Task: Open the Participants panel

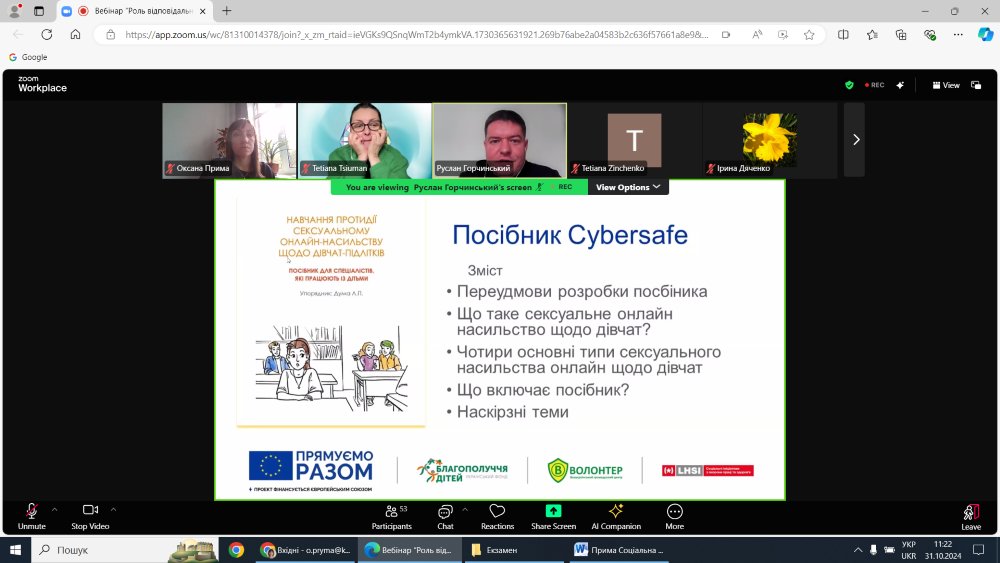Action: (x=390, y=515)
